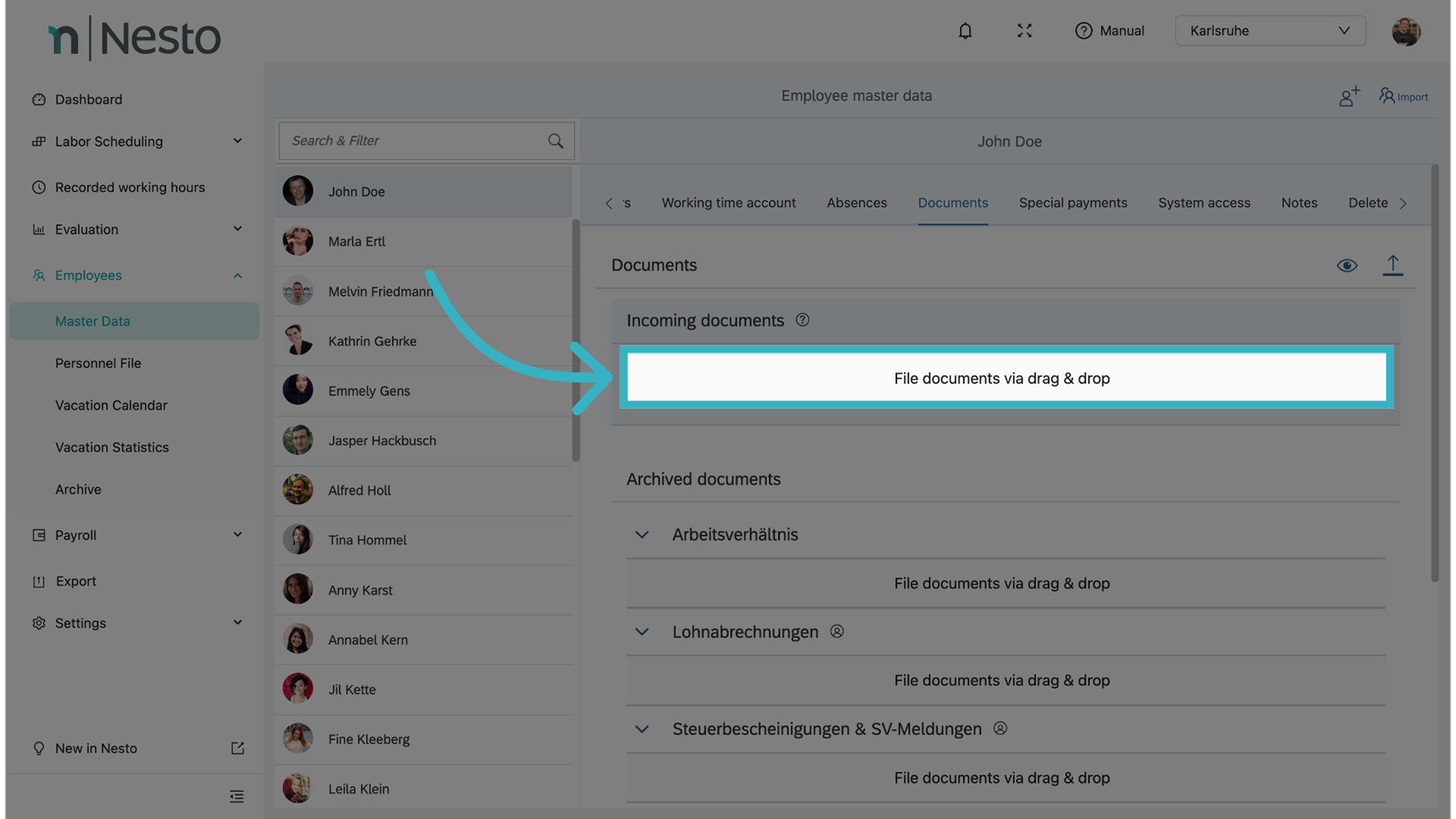Click the Import employees button
1456x819 pixels.
click(x=1404, y=96)
